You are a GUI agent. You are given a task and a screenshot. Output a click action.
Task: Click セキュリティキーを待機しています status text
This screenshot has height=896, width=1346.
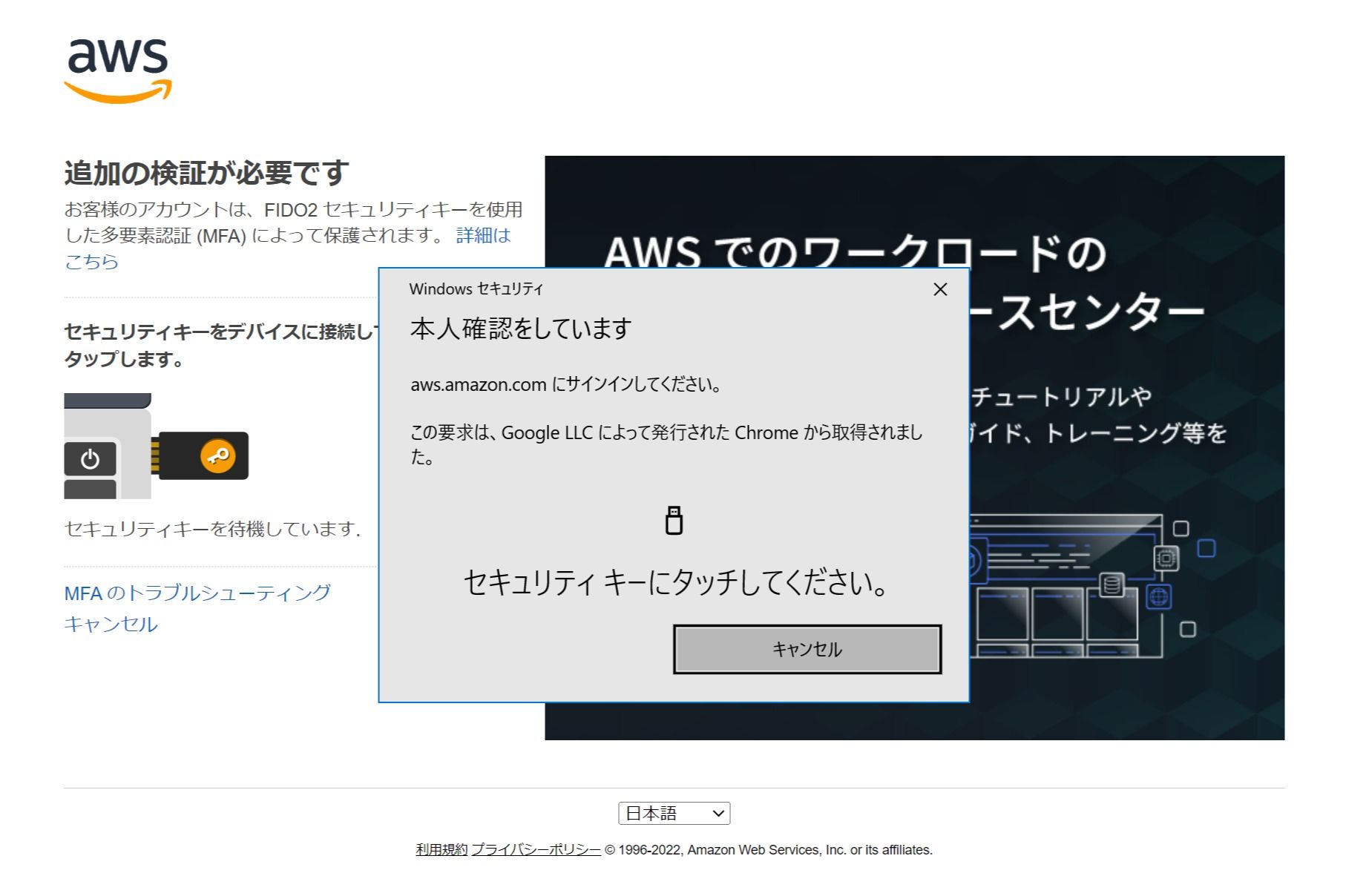point(213,528)
